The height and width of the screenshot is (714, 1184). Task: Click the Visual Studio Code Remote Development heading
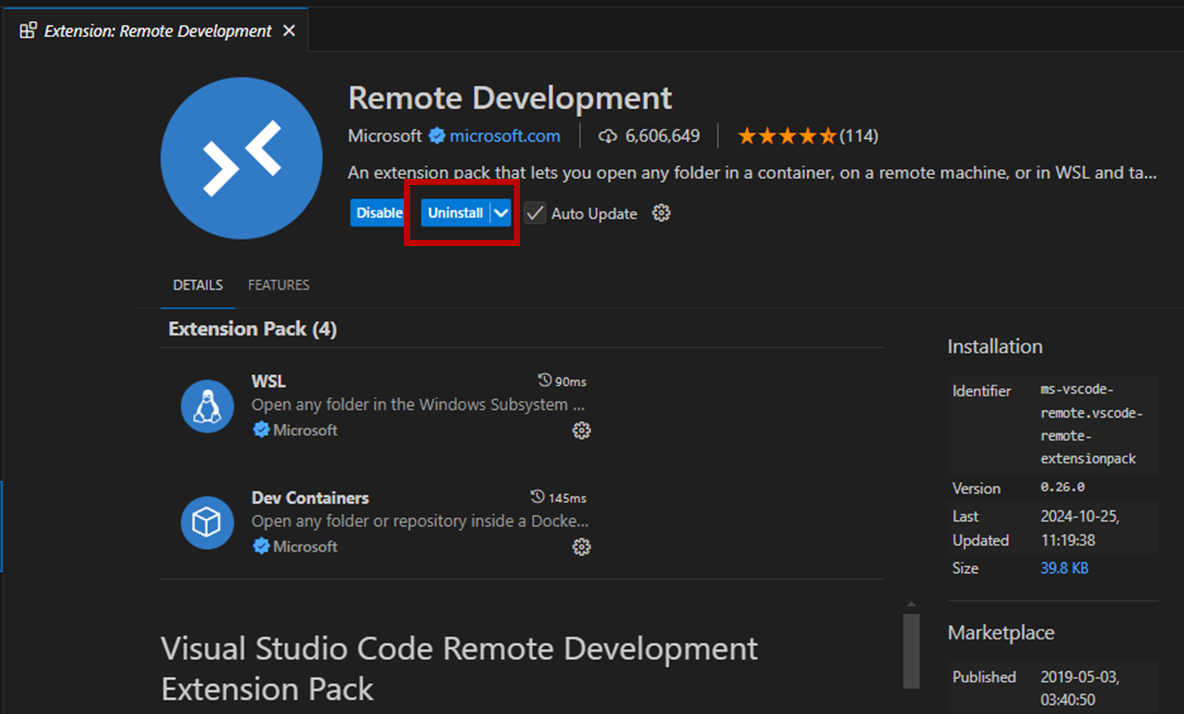(x=459, y=669)
